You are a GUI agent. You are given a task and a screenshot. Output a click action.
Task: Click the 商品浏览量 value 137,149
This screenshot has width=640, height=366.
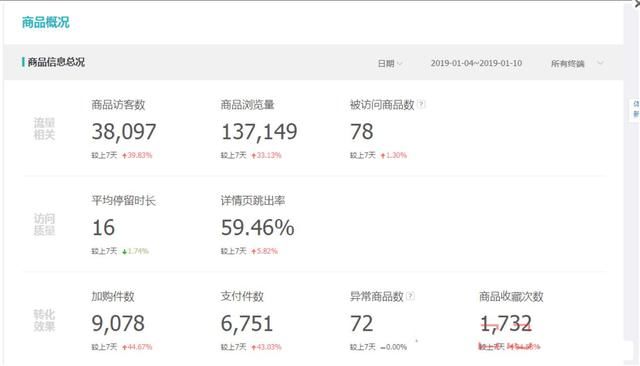pyautogui.click(x=259, y=132)
